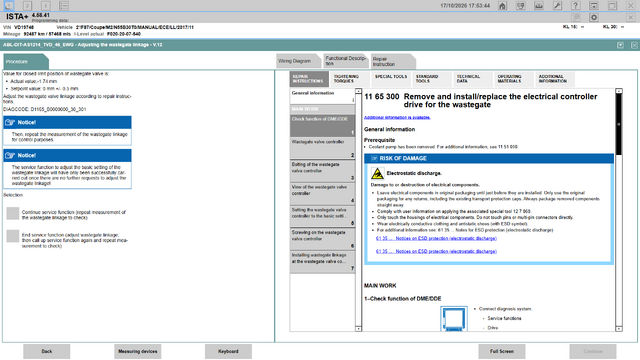Click the diagnosis system monitor image

[454, 318]
